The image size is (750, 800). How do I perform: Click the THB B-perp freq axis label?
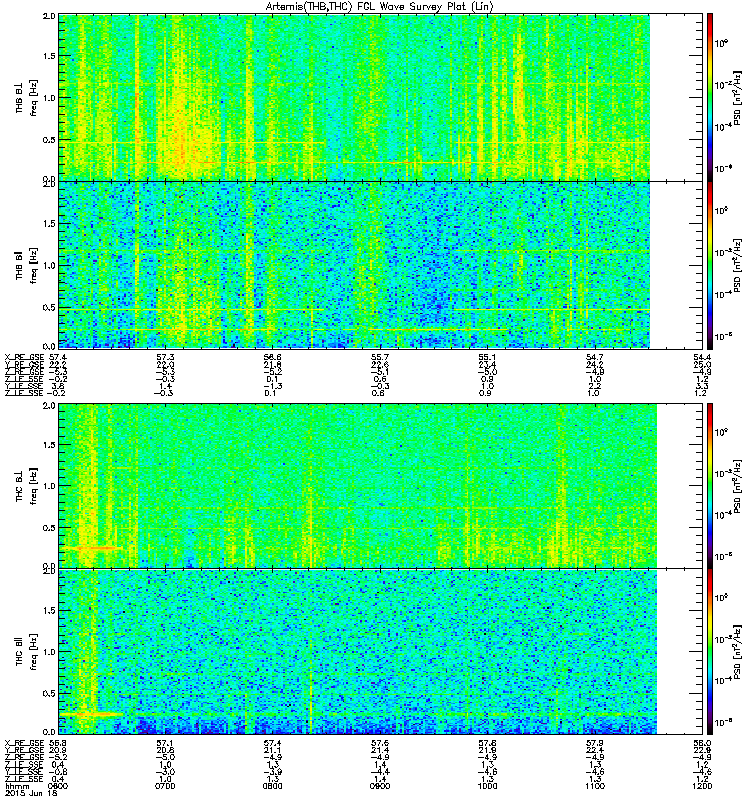(26, 97)
